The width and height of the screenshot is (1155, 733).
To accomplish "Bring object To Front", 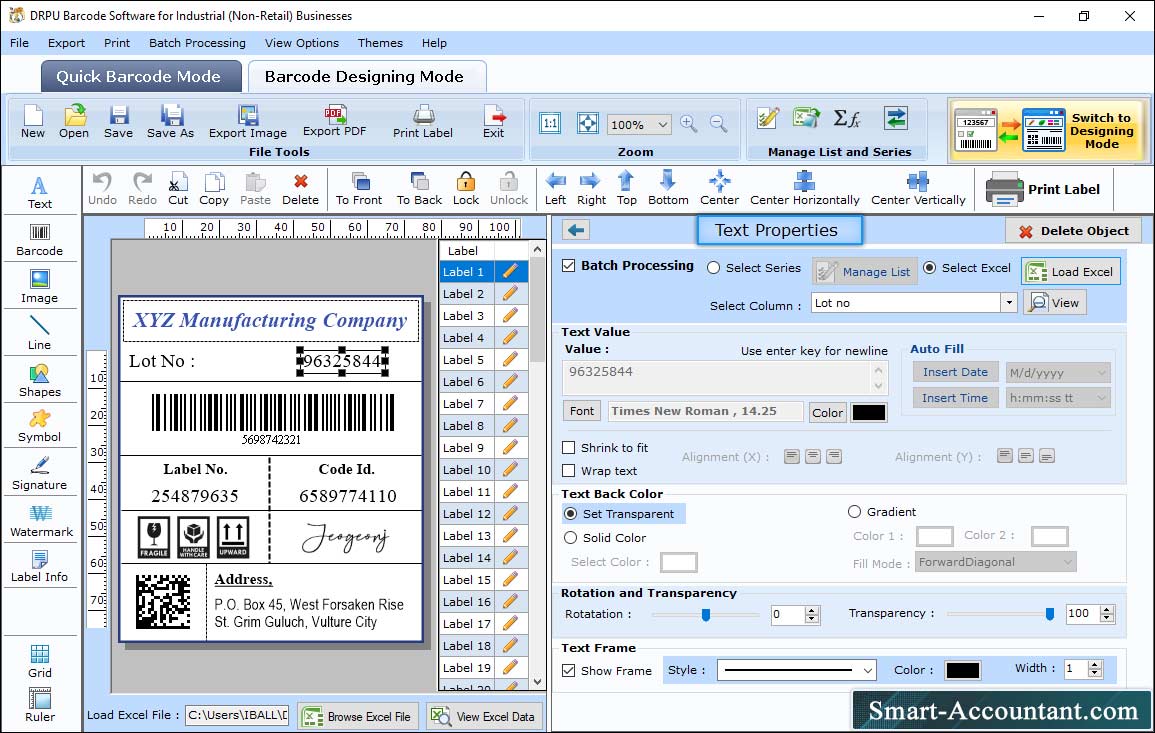I will [359, 189].
